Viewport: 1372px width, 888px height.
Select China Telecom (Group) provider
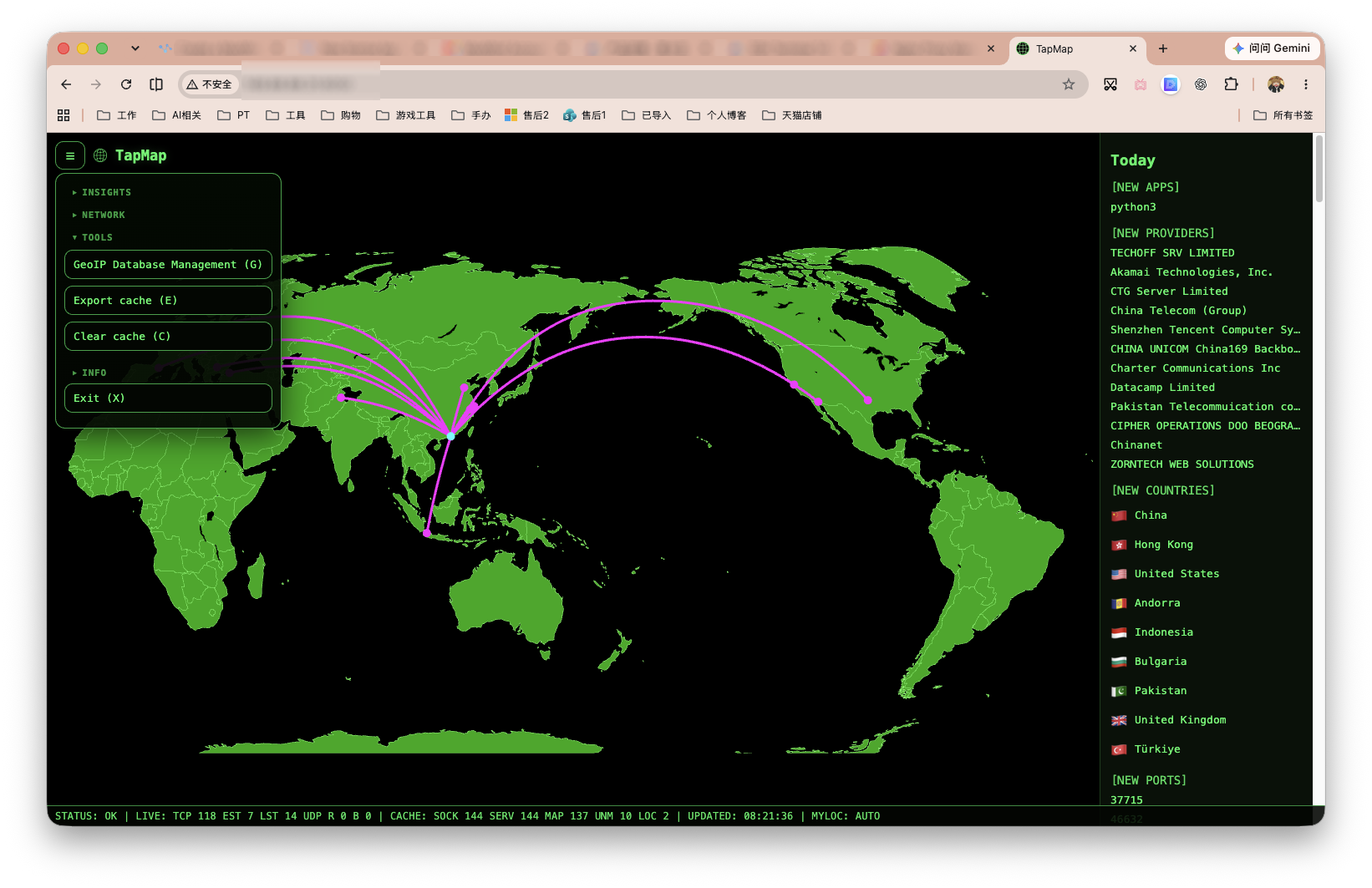point(1178,311)
